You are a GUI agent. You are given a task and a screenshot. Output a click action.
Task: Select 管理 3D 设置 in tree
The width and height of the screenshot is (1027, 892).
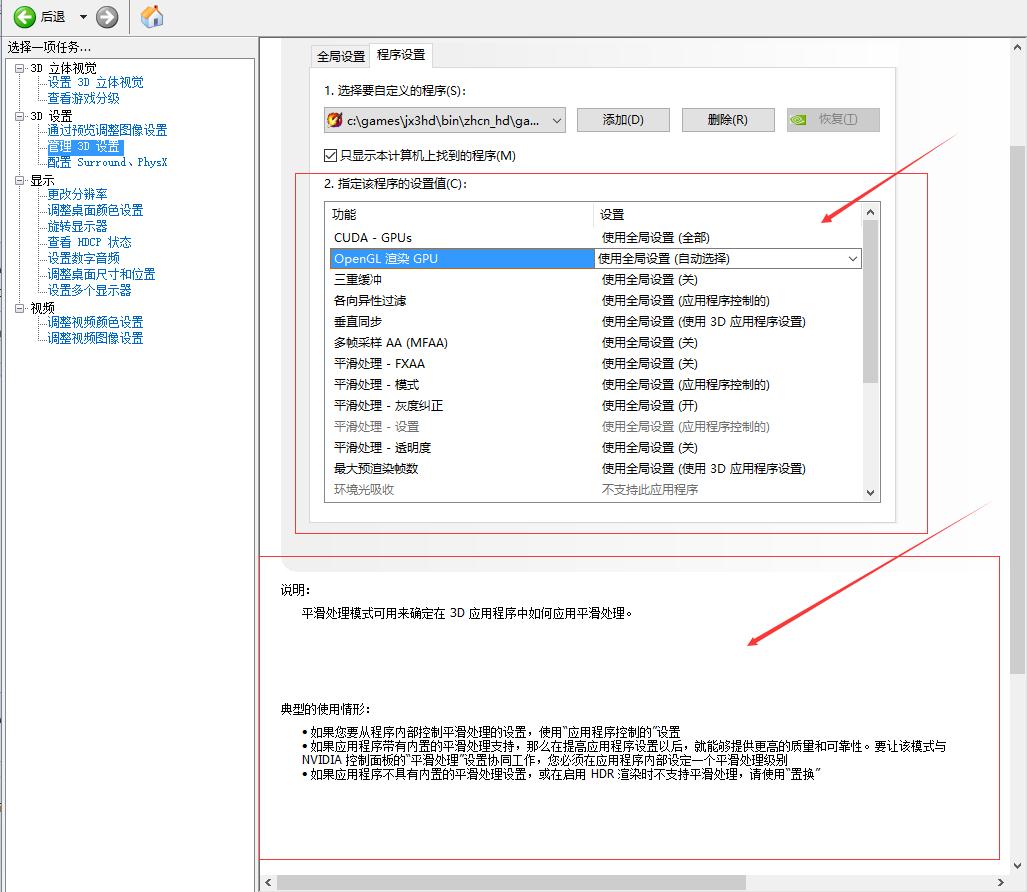click(84, 147)
